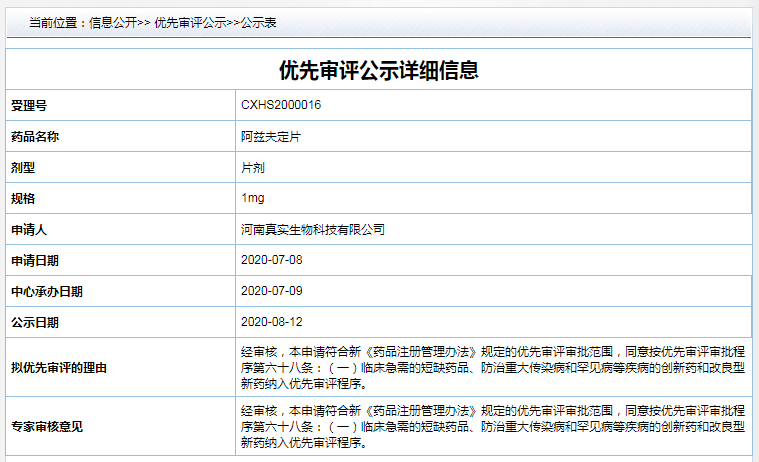Click the paragraph beside 拟优先审评的理由

(493, 368)
